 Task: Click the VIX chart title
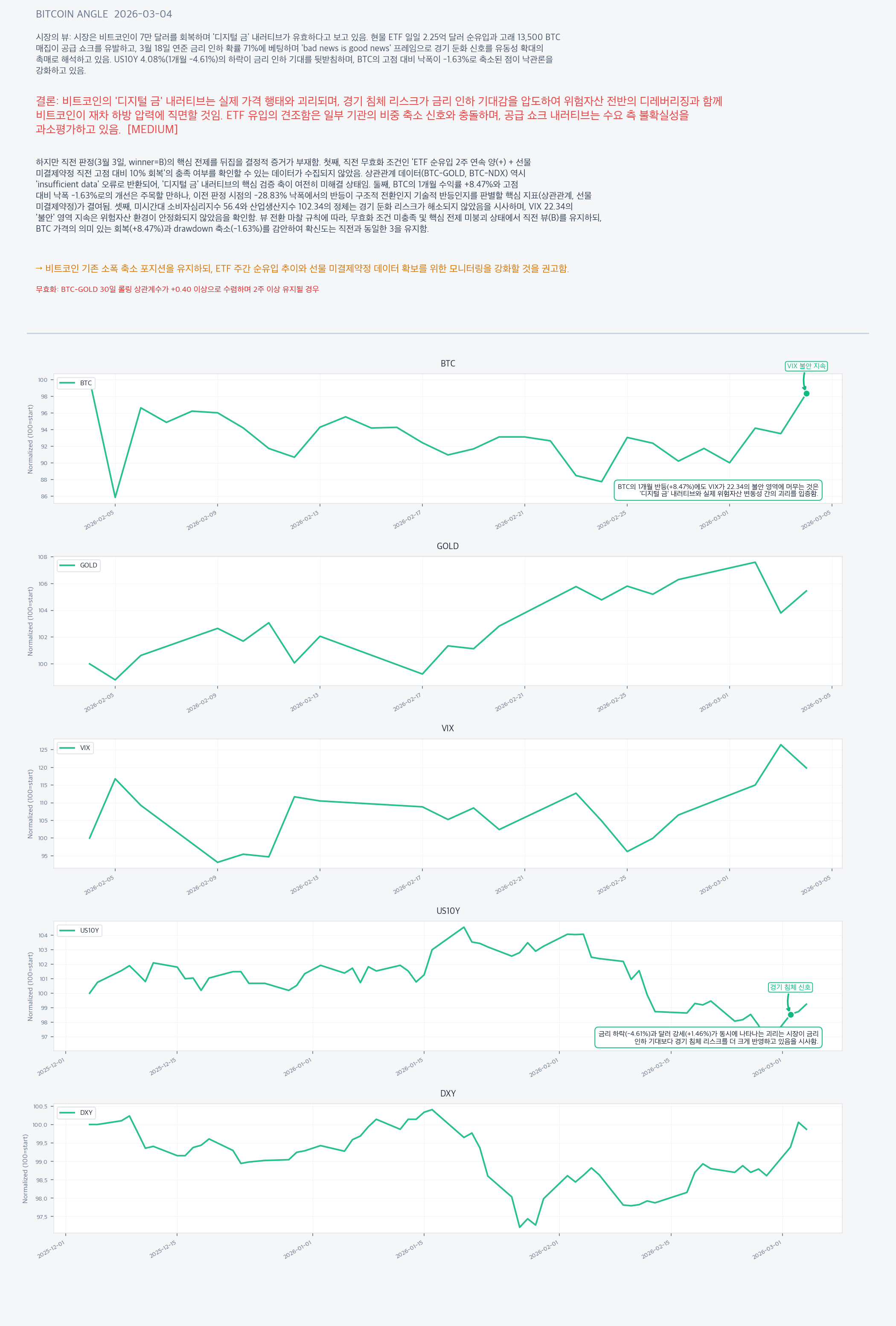point(448,729)
